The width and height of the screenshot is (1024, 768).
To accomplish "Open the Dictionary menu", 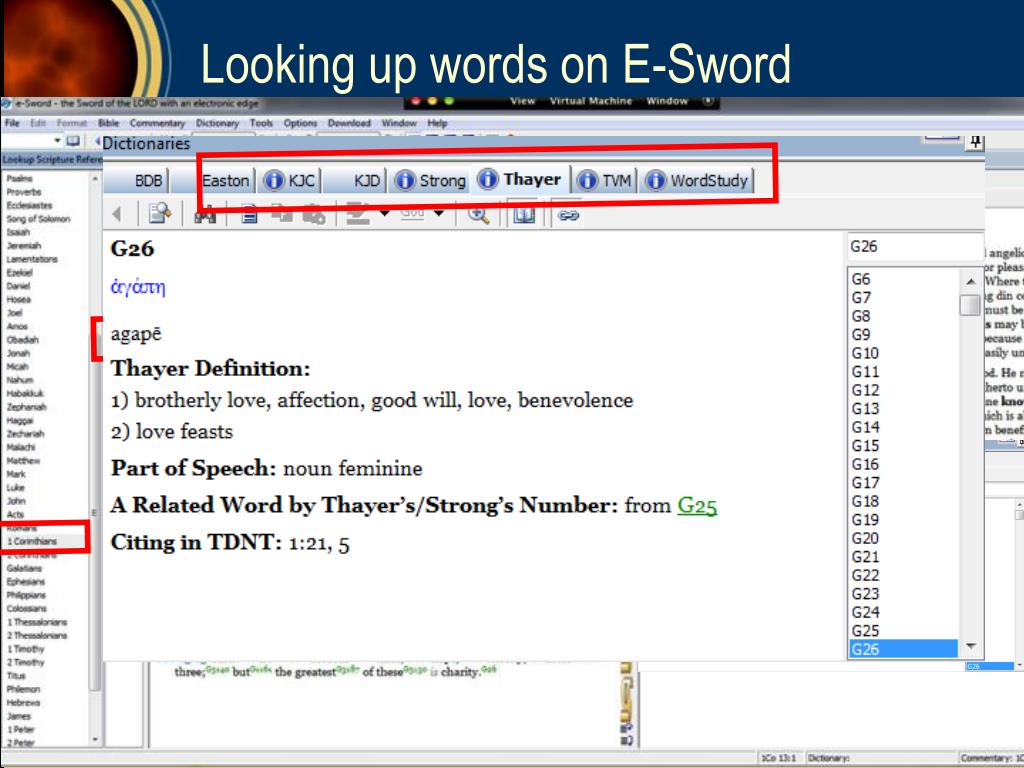I will [x=217, y=123].
